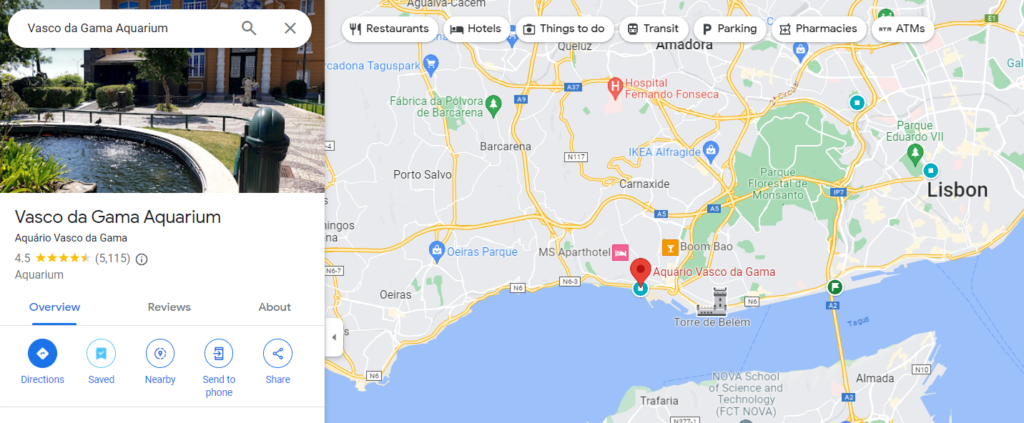
Task: Select the Overview tab
Action: coord(55,307)
